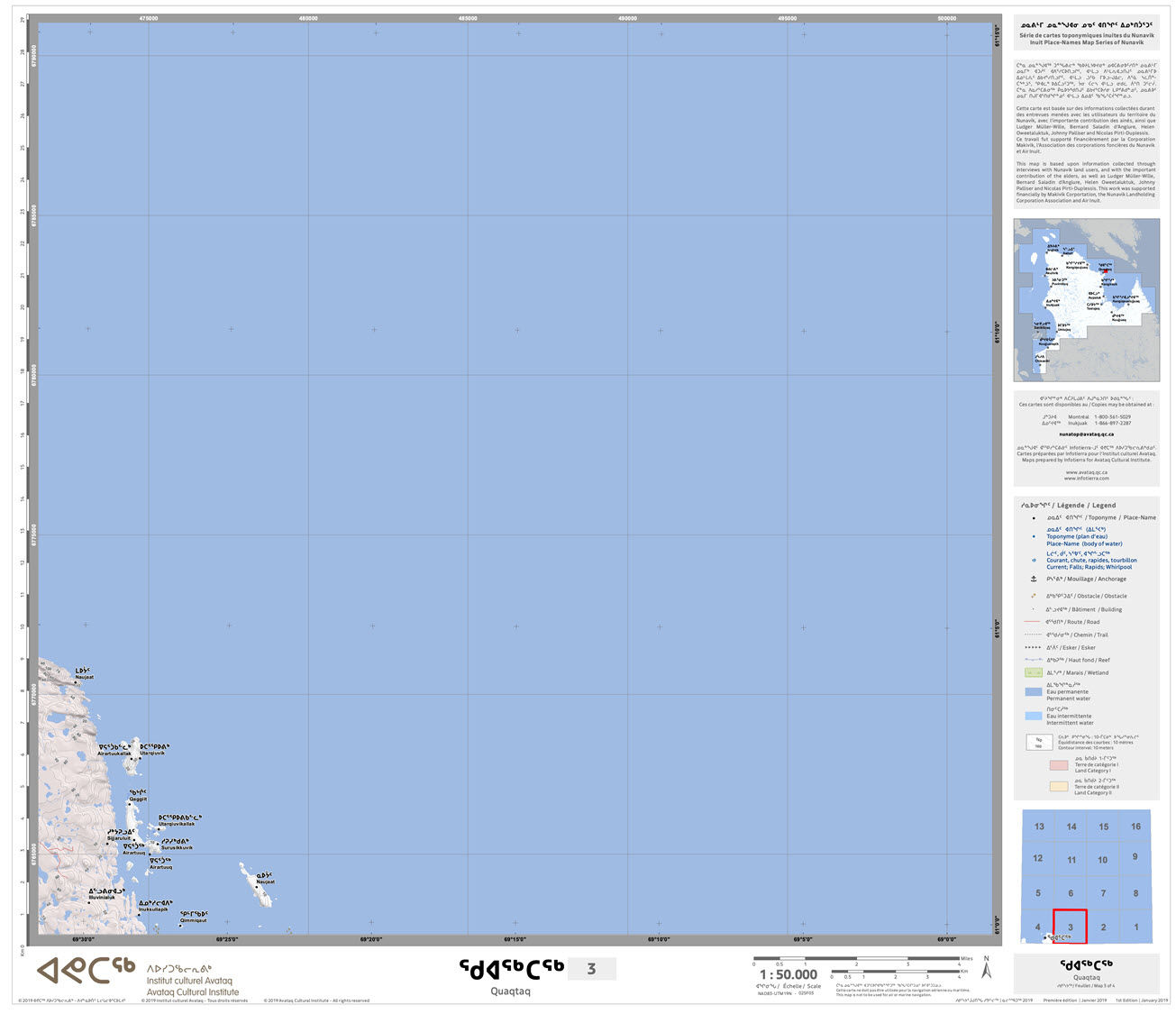Select the Current/Falls/Rapids legend symbol

tap(1034, 561)
